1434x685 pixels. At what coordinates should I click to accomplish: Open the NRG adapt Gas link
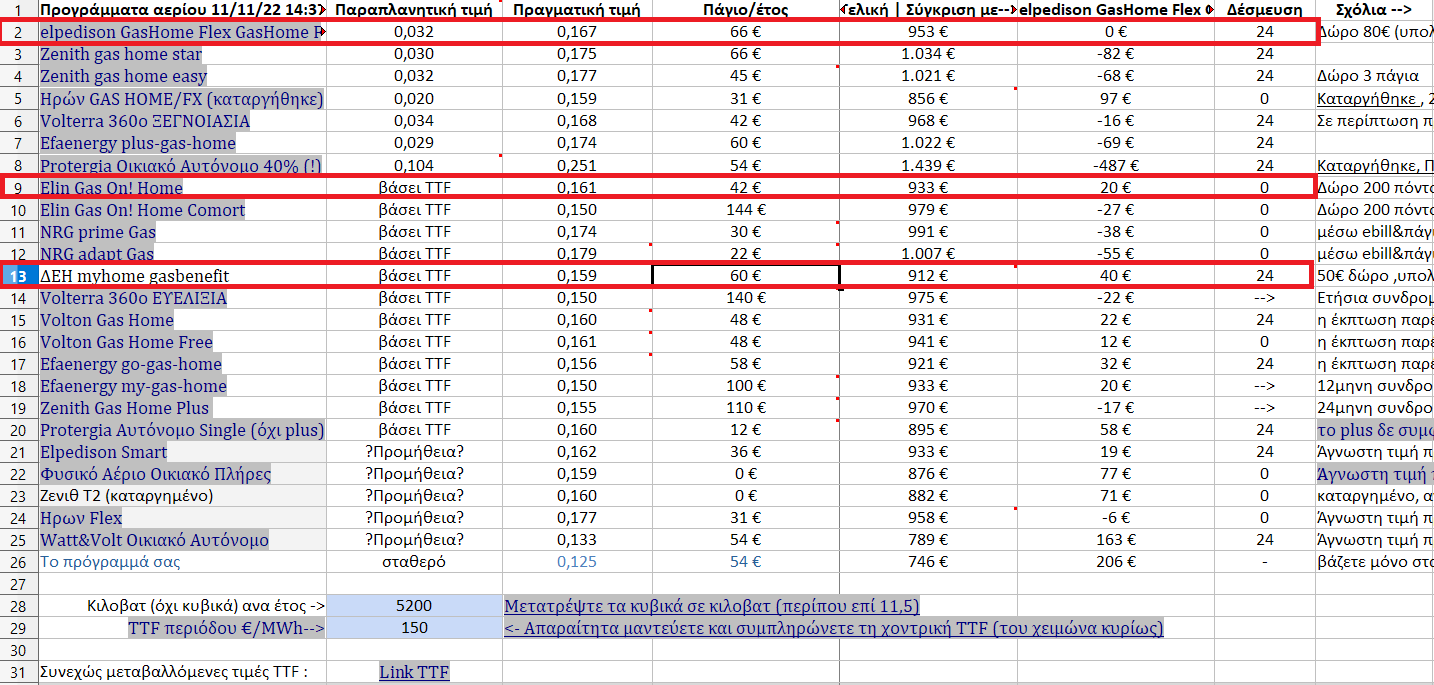point(97,254)
